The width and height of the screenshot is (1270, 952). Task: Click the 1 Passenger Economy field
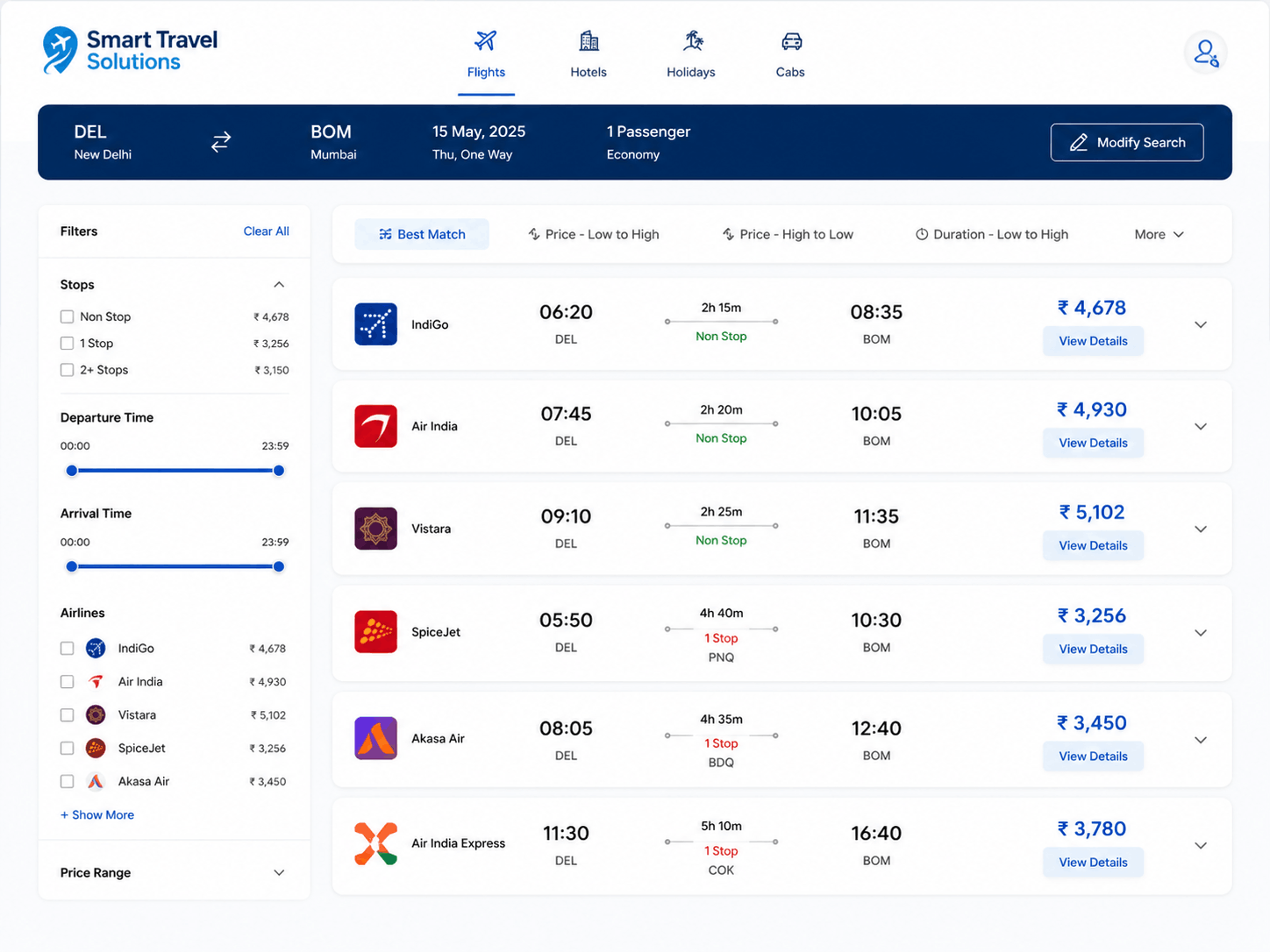648,142
